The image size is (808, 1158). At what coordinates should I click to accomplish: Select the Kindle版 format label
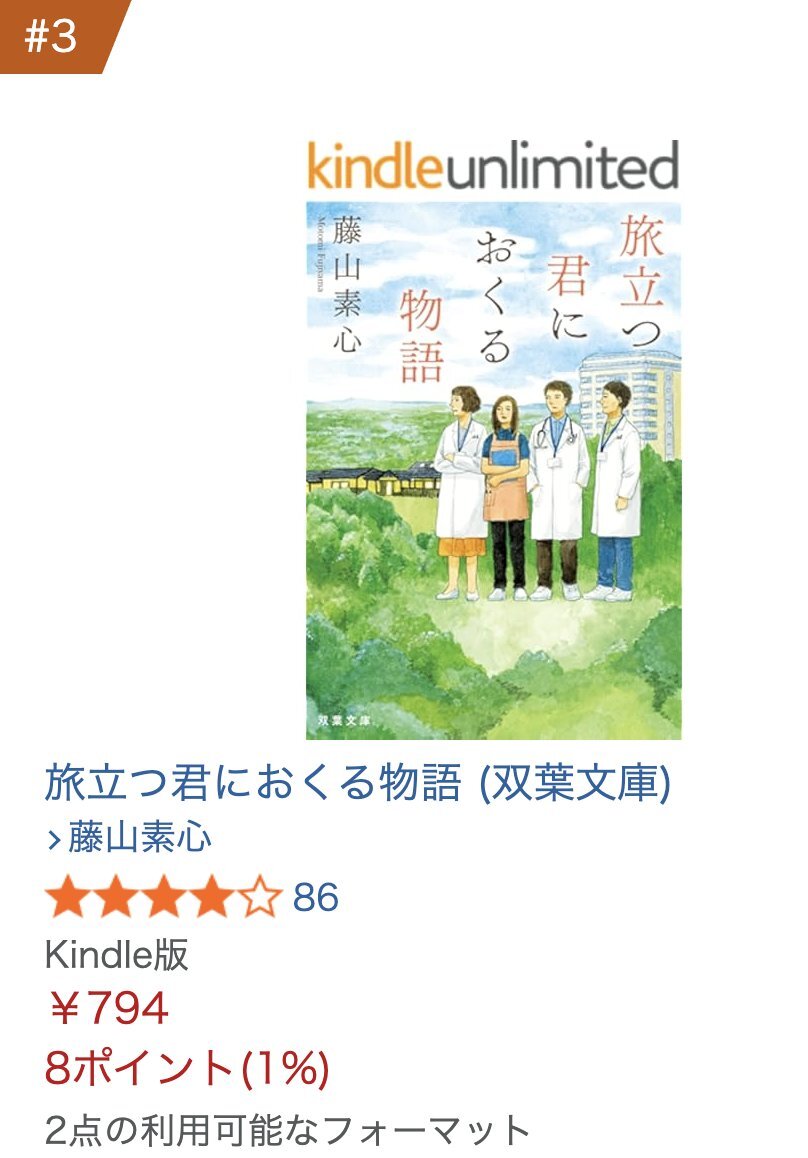pos(117,954)
